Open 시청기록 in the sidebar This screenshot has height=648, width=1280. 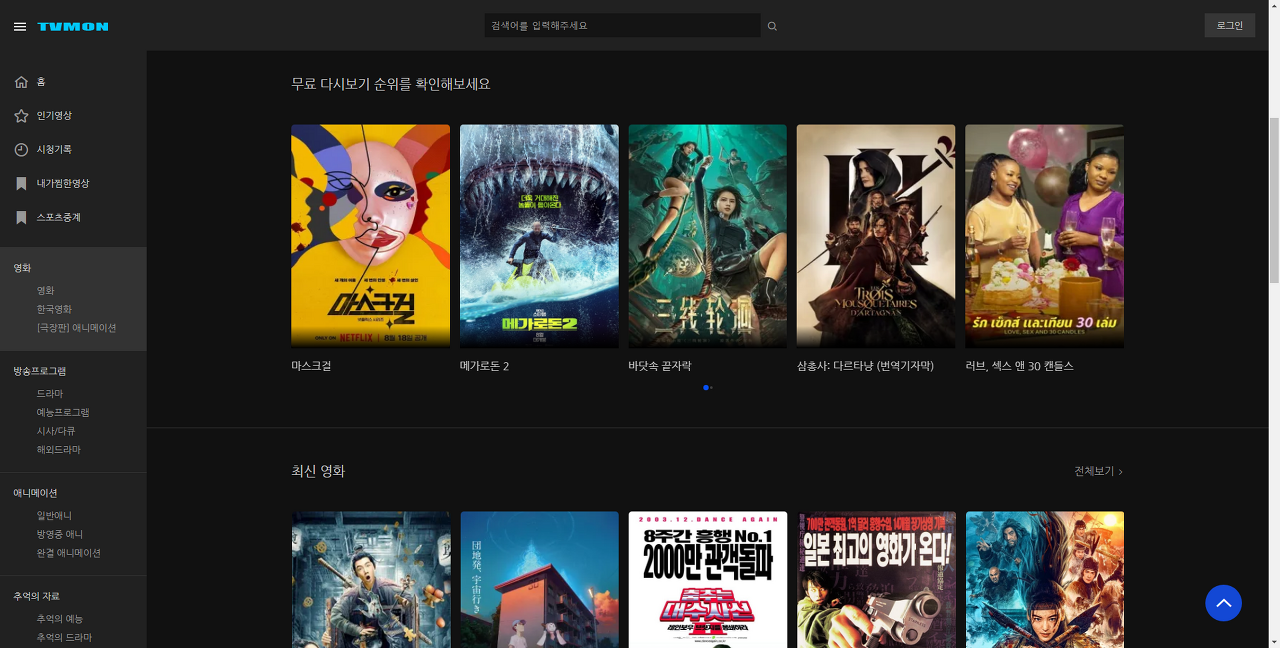coord(54,150)
